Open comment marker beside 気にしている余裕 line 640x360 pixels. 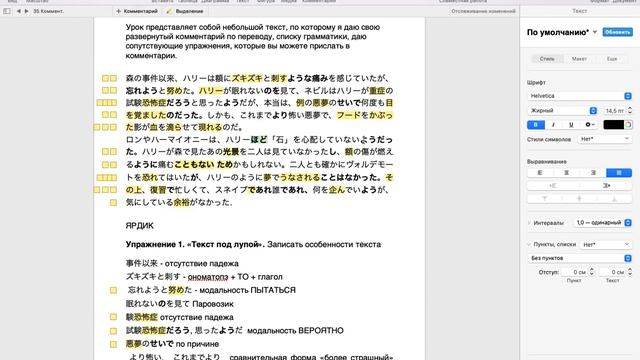click(113, 202)
